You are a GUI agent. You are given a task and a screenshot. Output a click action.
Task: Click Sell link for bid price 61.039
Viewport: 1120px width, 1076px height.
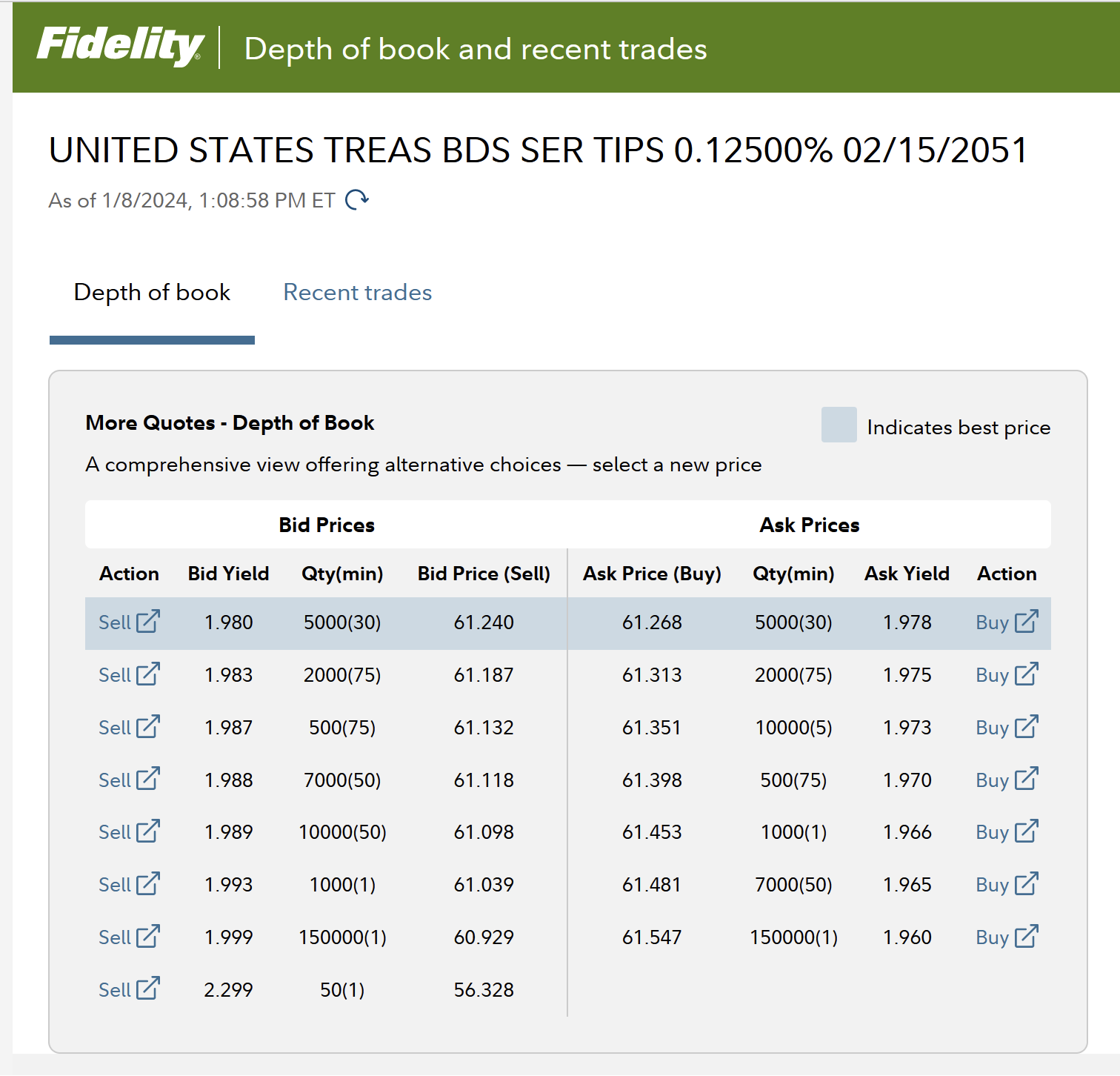pos(115,885)
